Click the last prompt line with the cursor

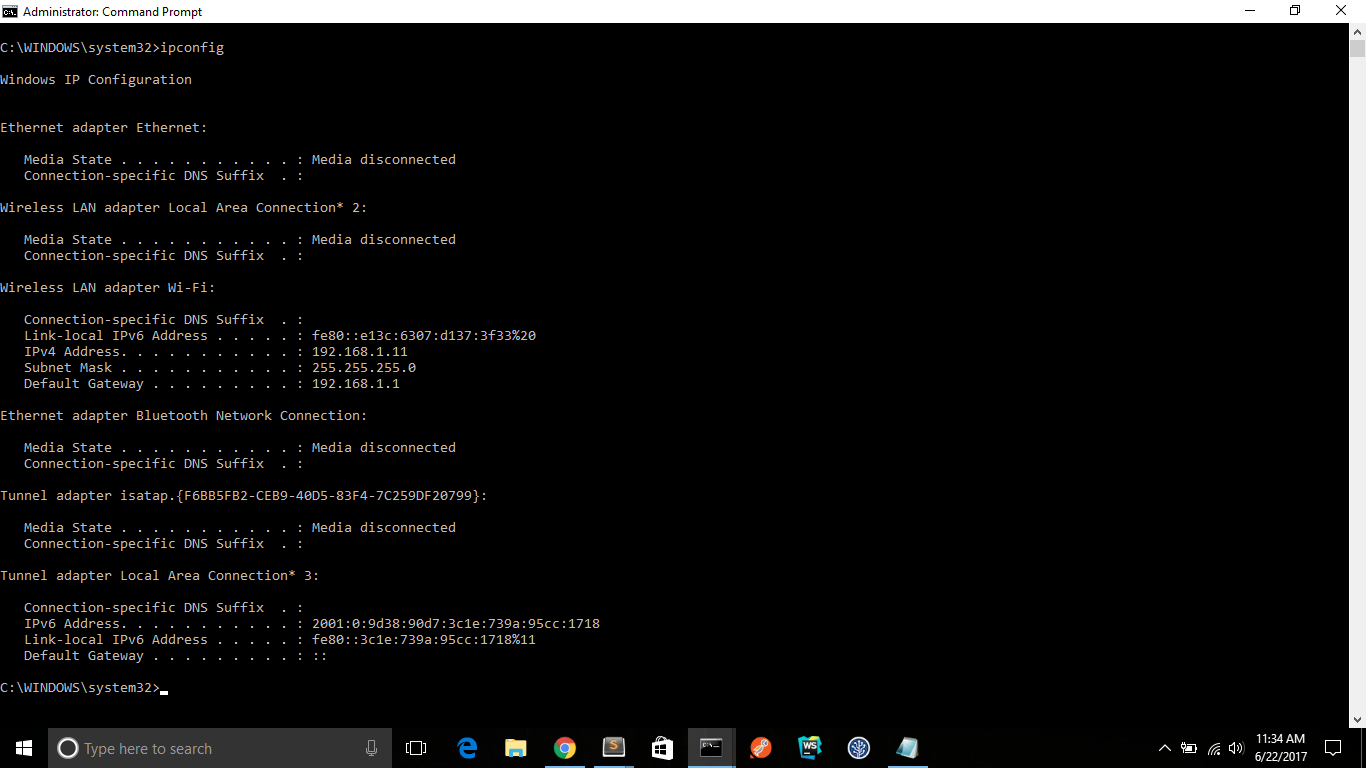click(x=84, y=688)
